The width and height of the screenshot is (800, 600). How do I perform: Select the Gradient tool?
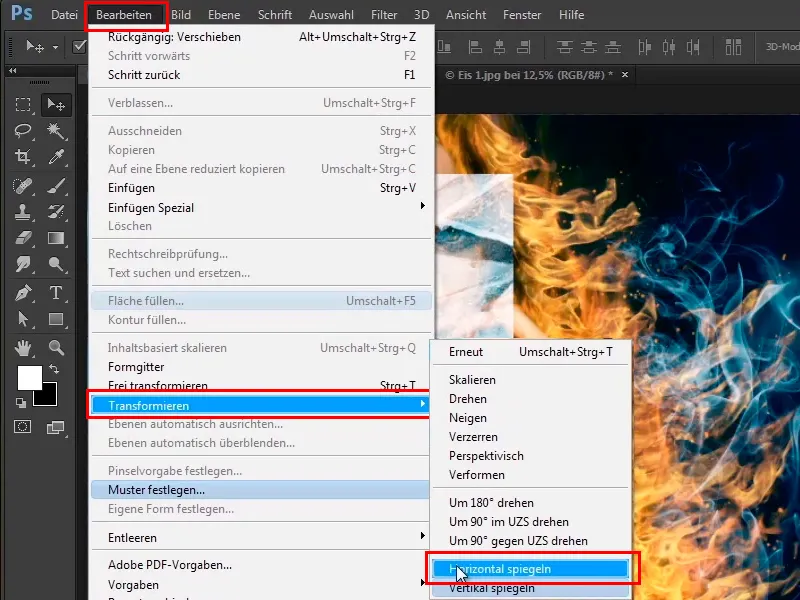[x=56, y=238]
